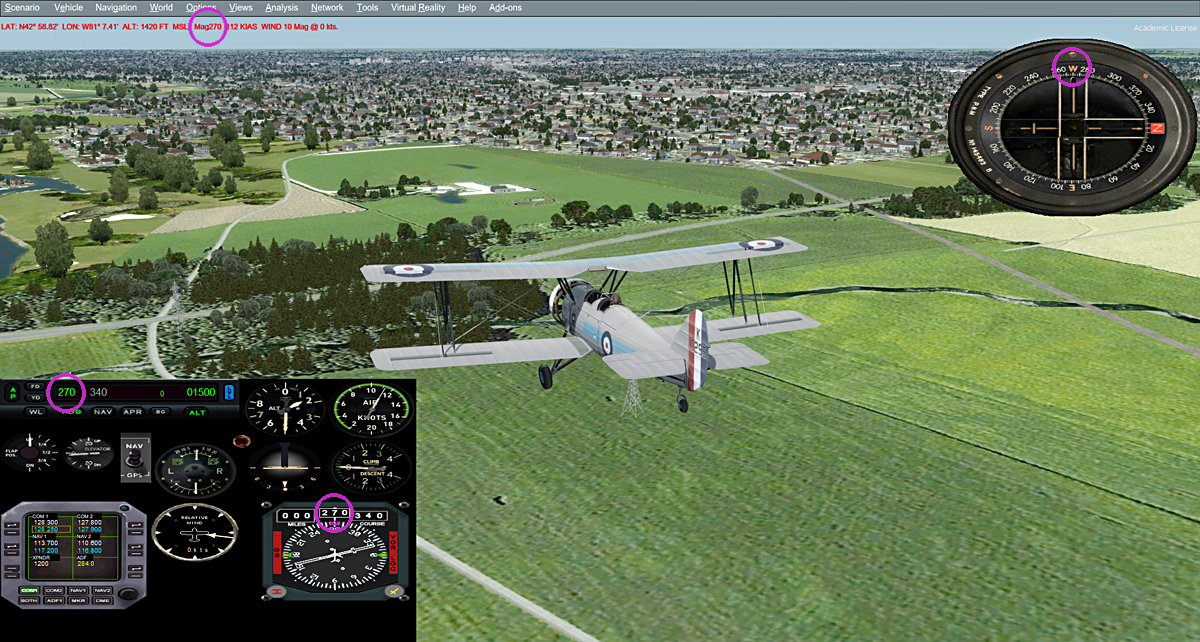Toggle the BC back course button
This screenshot has height=642, width=1200.
(x=161, y=412)
